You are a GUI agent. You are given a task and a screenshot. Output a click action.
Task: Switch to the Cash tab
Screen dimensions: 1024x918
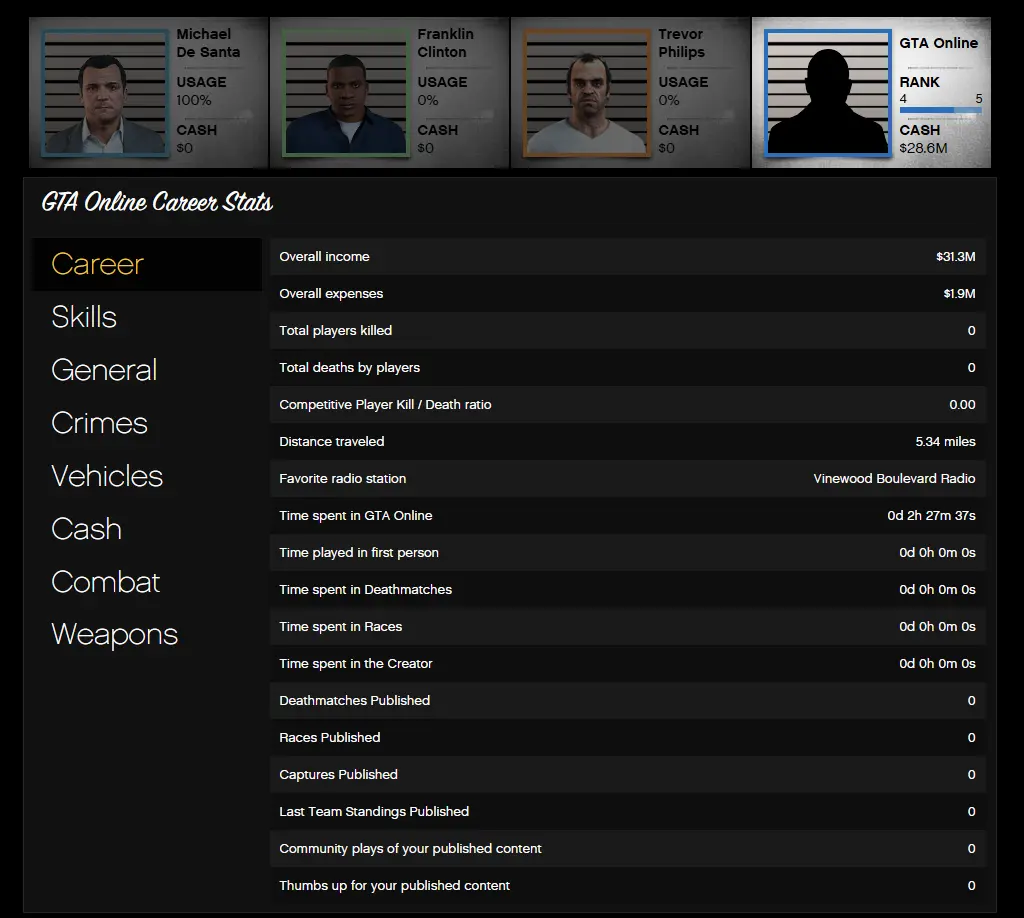click(86, 529)
